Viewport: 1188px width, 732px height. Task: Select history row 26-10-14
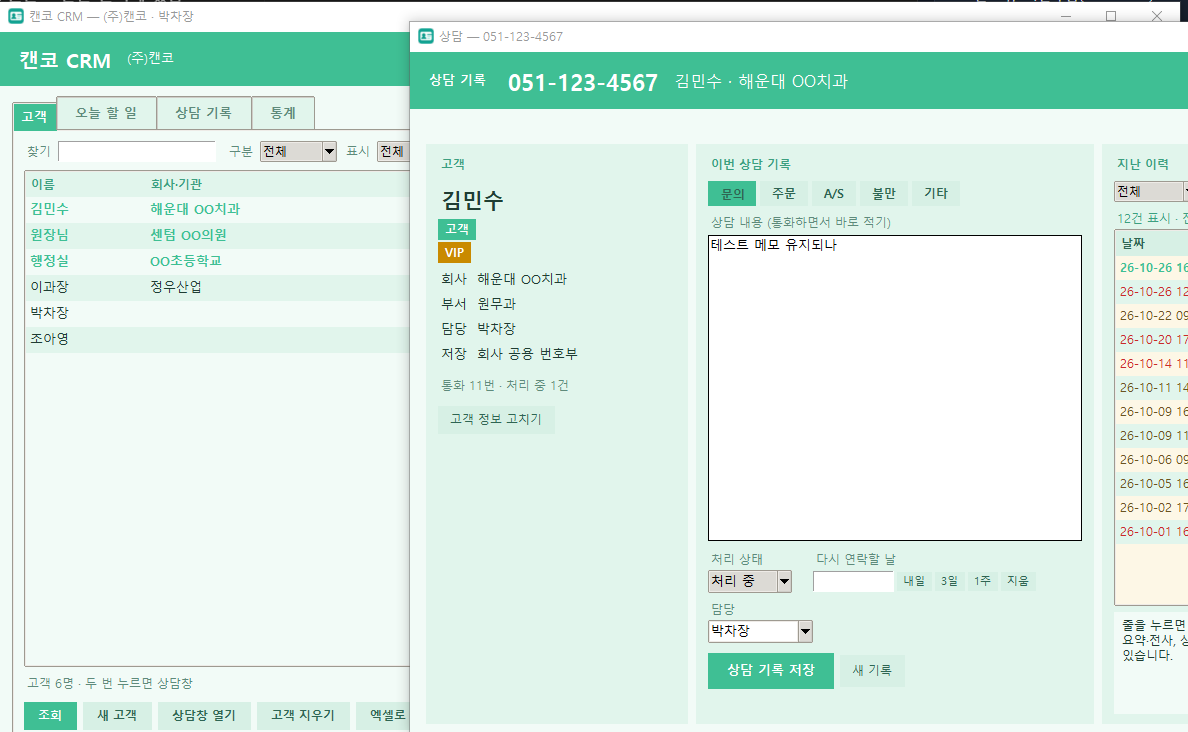point(1152,364)
